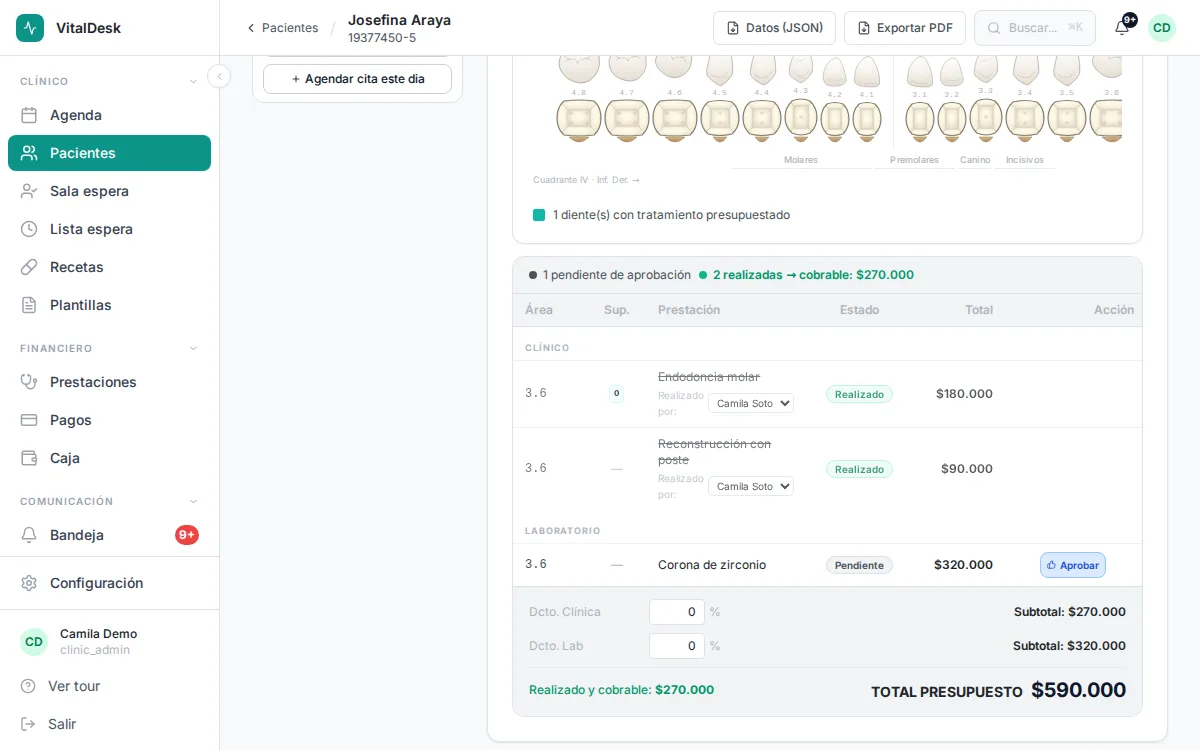This screenshot has width=1200, height=750.
Task: Click the Realizado status of Reconstrucción con poste
Action: click(x=859, y=469)
